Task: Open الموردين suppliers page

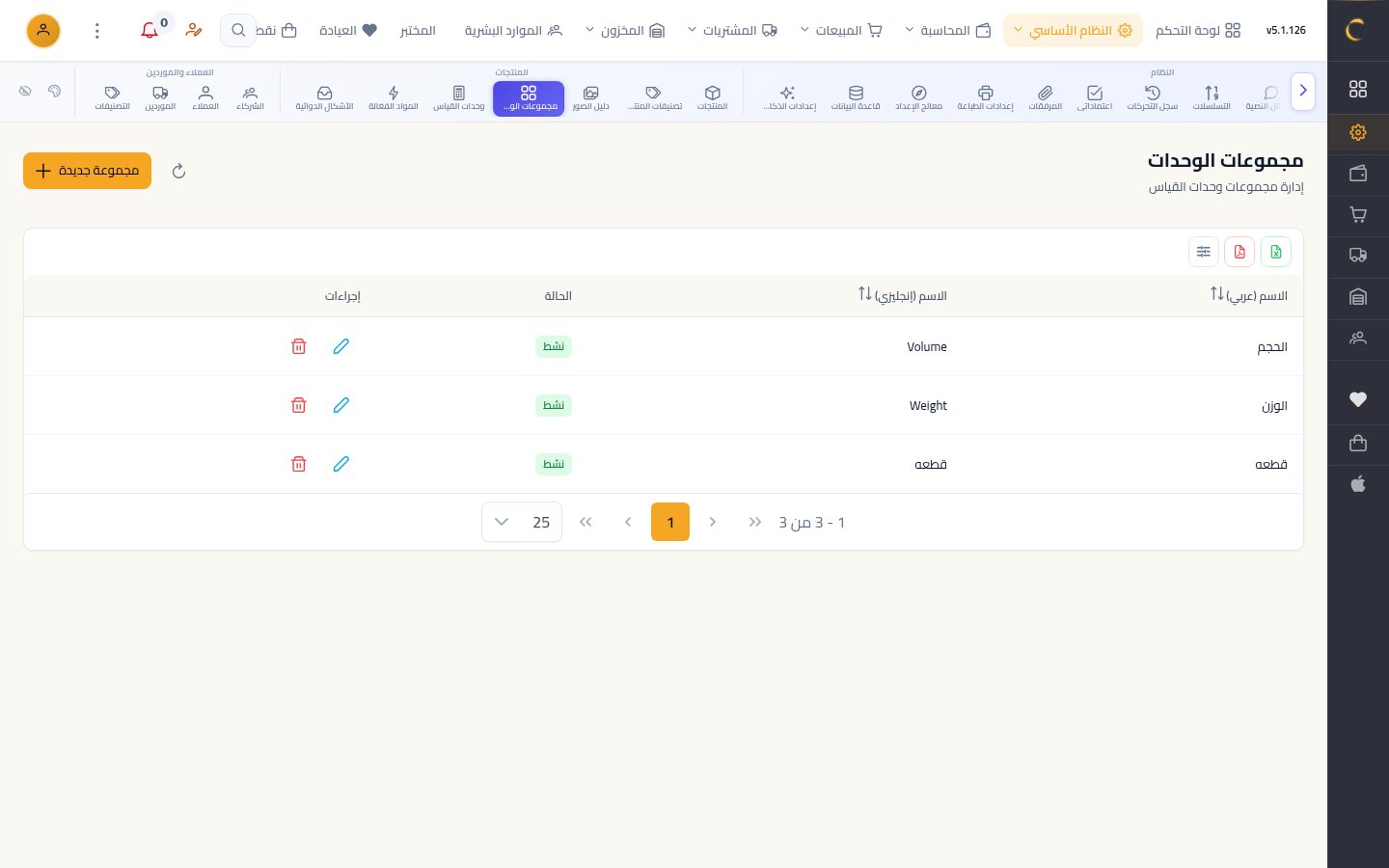Action: point(160,97)
